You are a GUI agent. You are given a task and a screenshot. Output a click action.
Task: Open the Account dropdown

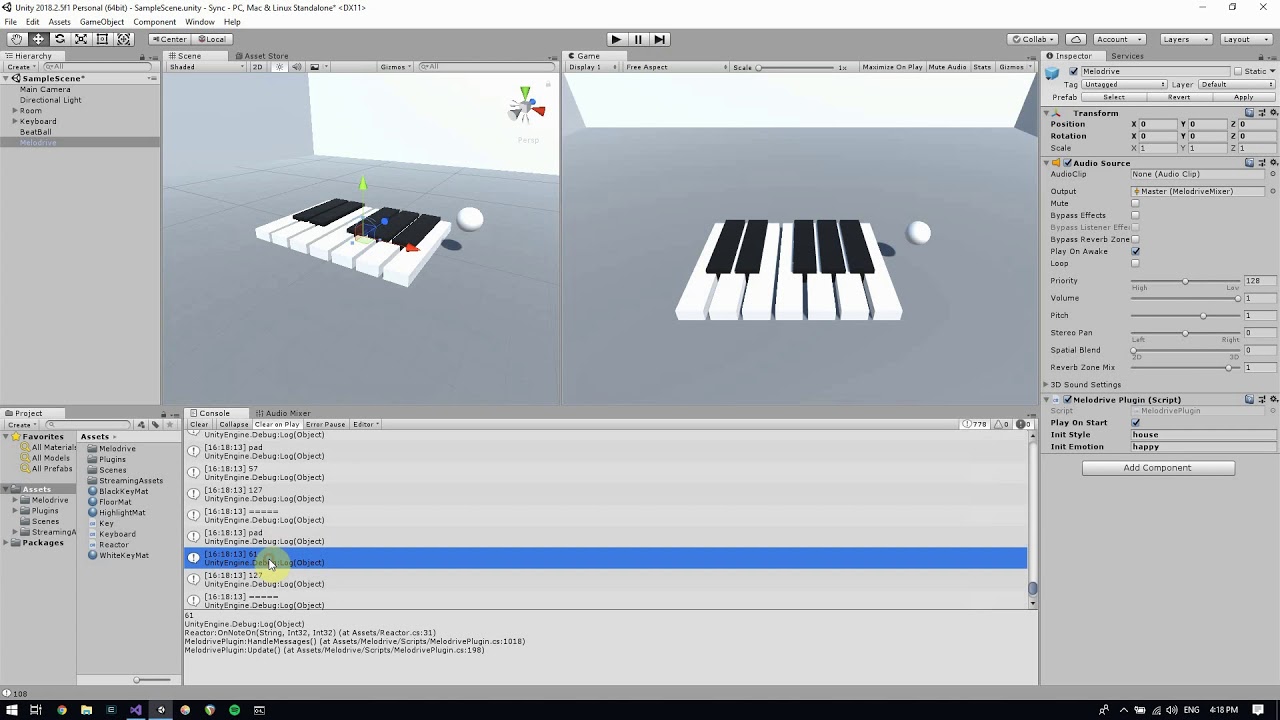(x=1120, y=39)
